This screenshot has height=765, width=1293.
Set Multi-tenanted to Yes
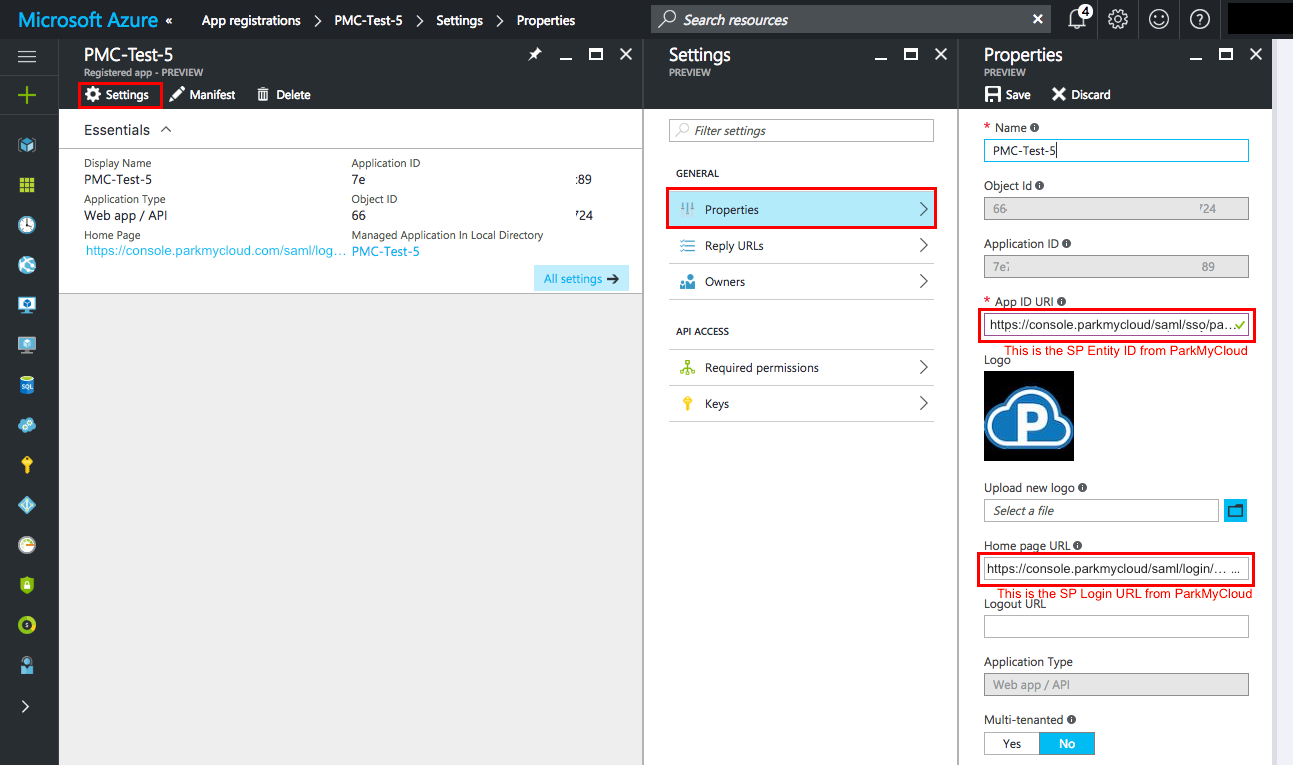tap(1012, 743)
